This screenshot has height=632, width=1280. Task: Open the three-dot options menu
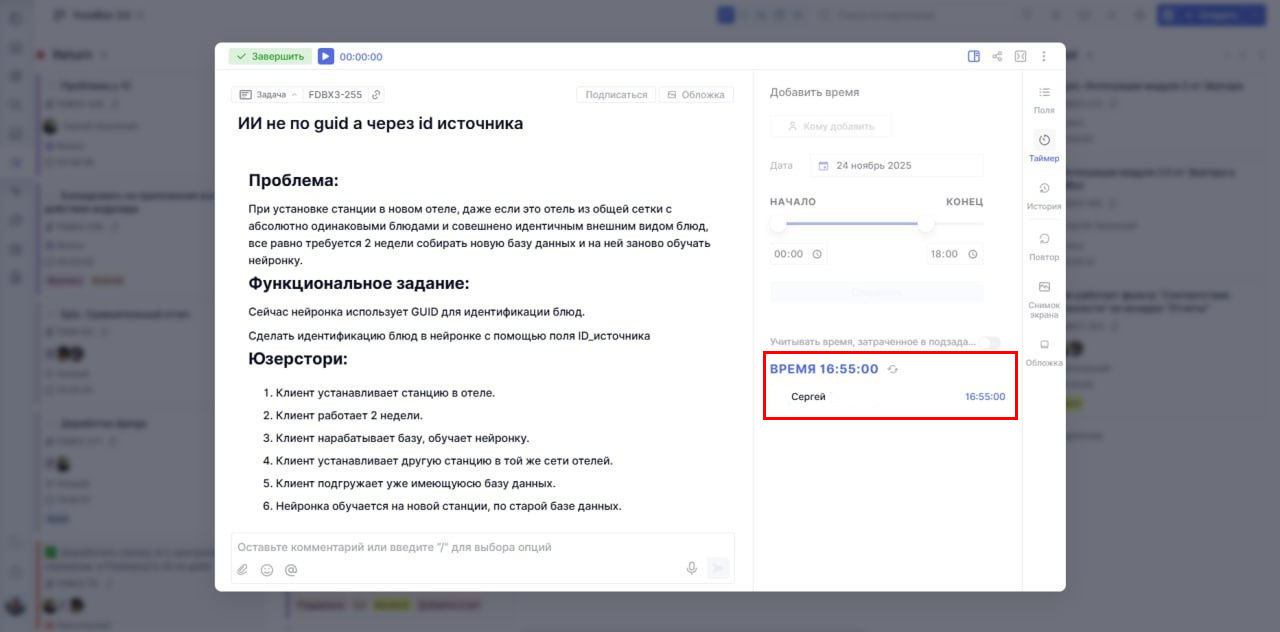tap(1043, 57)
